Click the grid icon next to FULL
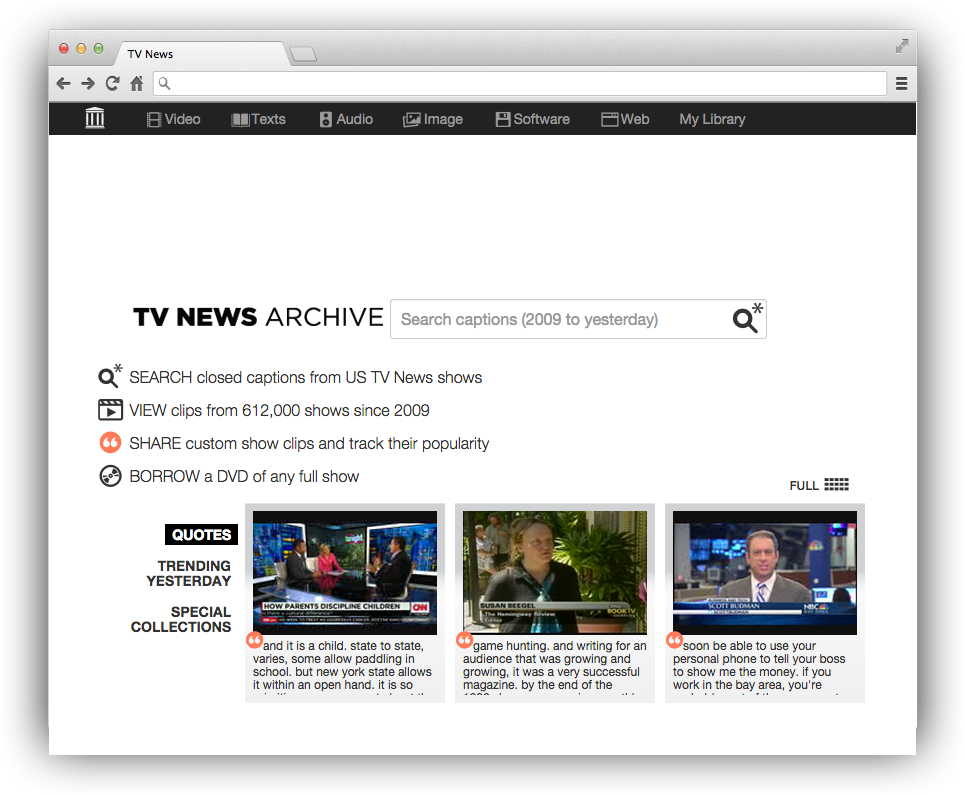Image resolution: width=965 pixels, height=795 pixels. tap(836, 484)
